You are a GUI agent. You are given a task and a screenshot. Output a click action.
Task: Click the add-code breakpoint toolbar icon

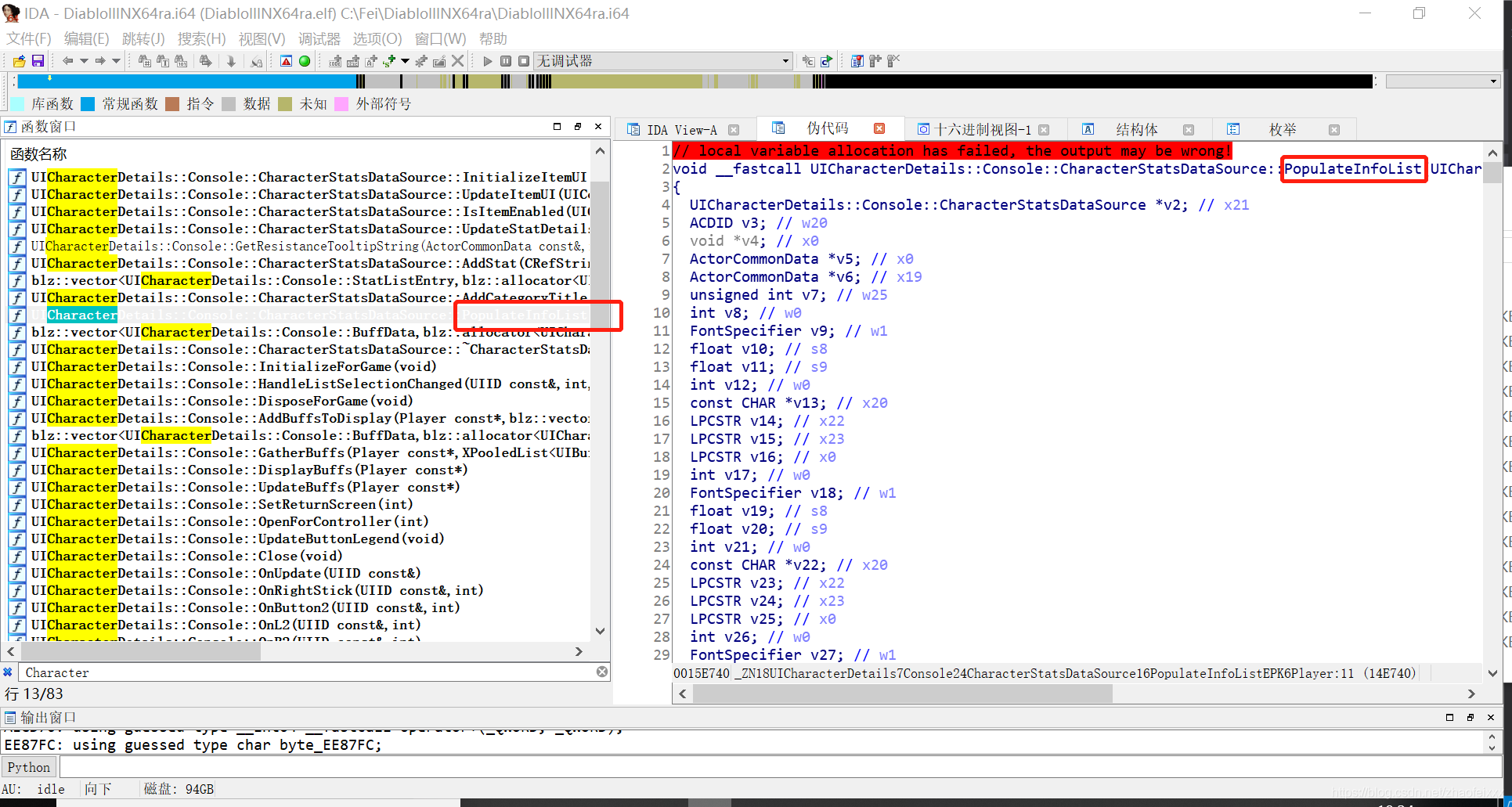click(x=335, y=61)
